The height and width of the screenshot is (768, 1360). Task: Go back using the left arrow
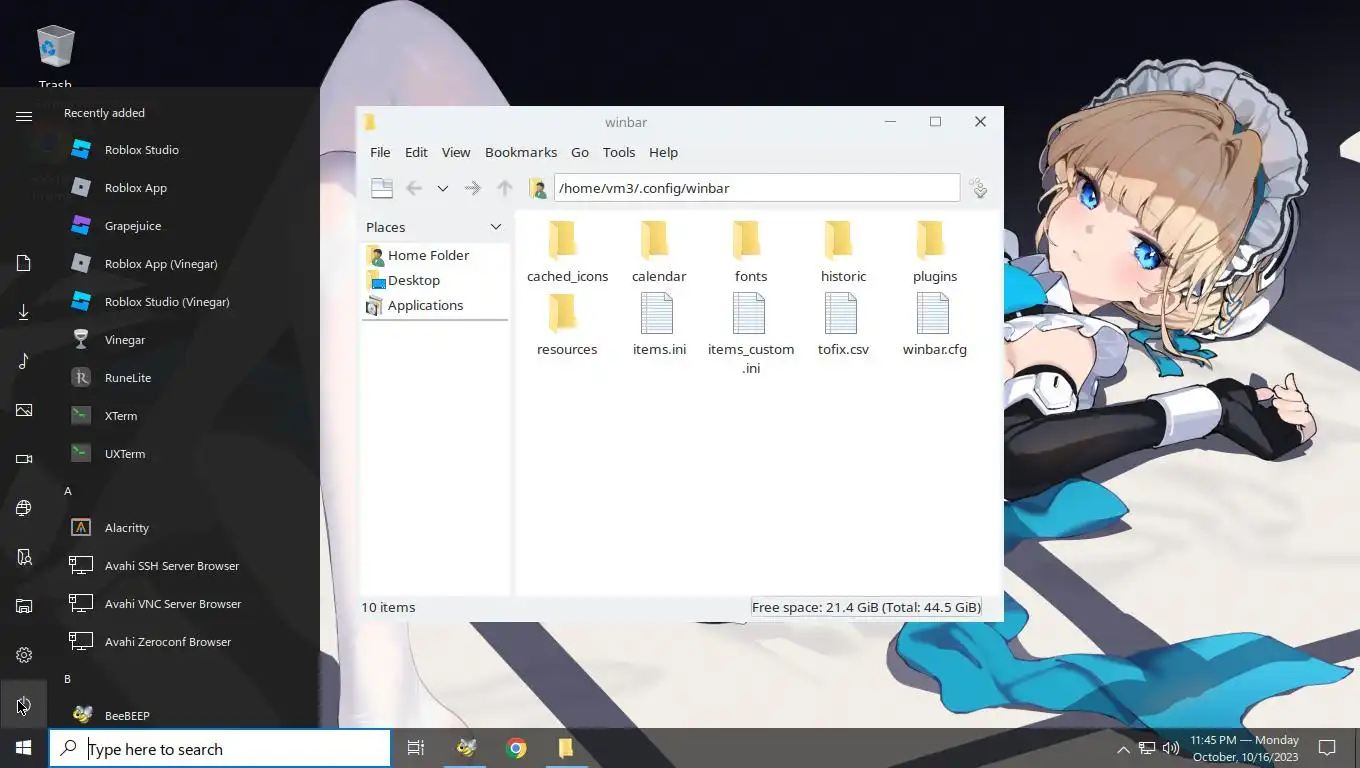point(414,188)
